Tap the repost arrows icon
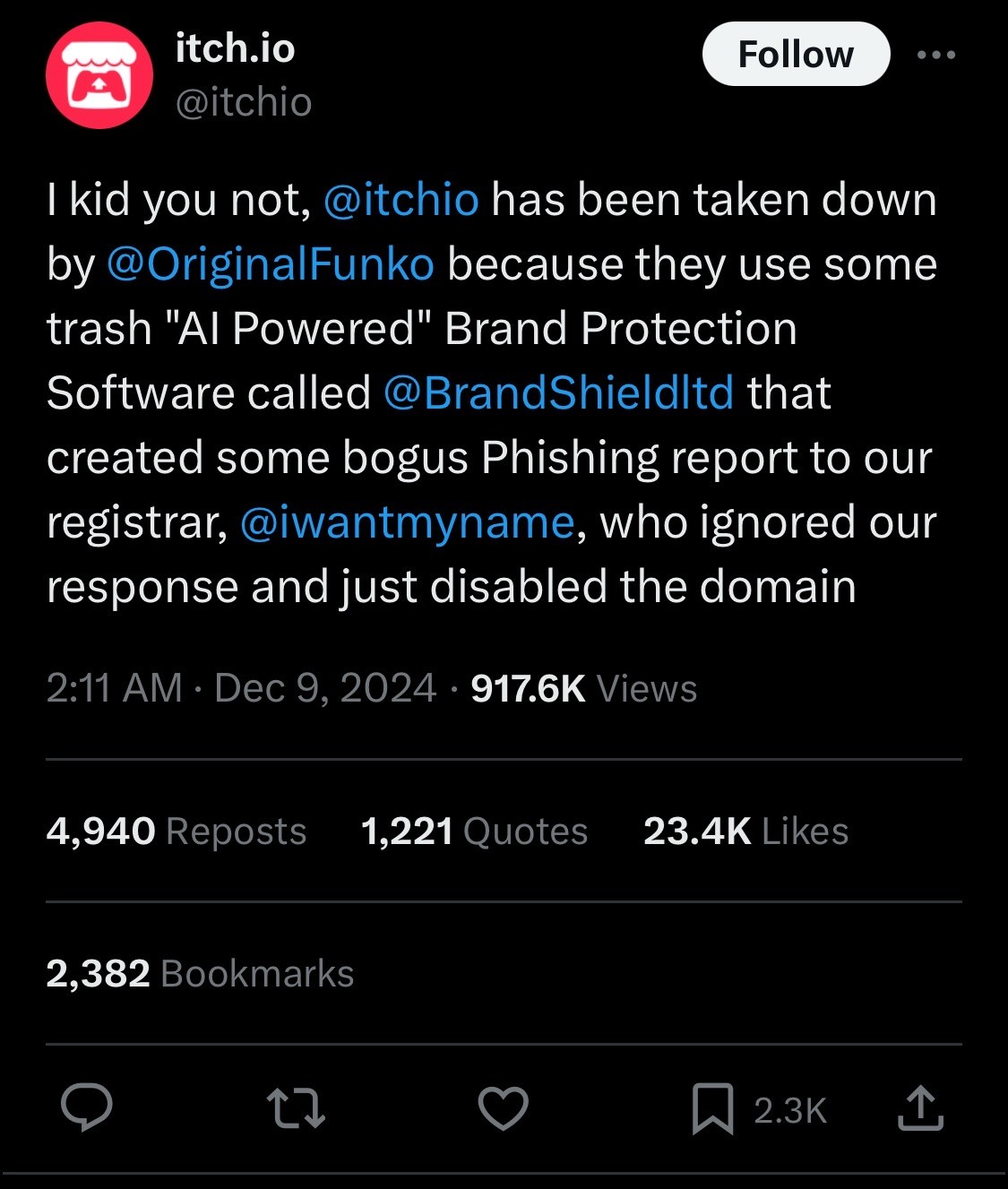The height and width of the screenshot is (1189, 1008). (296, 1107)
